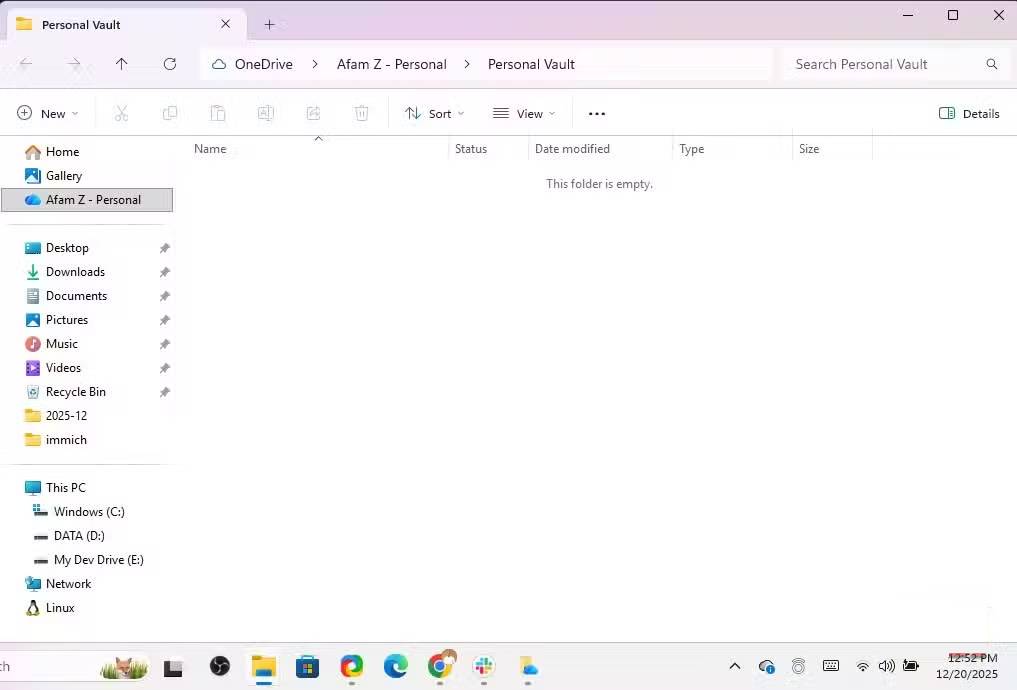1017x690 pixels.
Task: Open Videos quick access folder
Action: click(x=63, y=368)
